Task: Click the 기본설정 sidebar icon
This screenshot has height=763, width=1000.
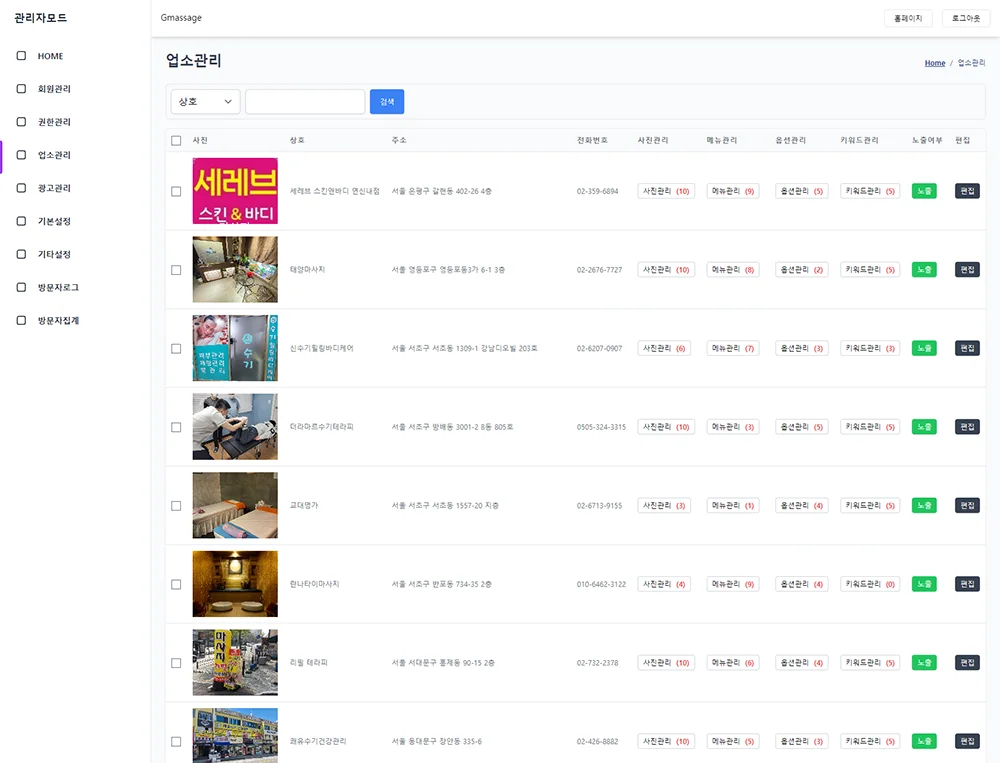Action: pos(21,221)
